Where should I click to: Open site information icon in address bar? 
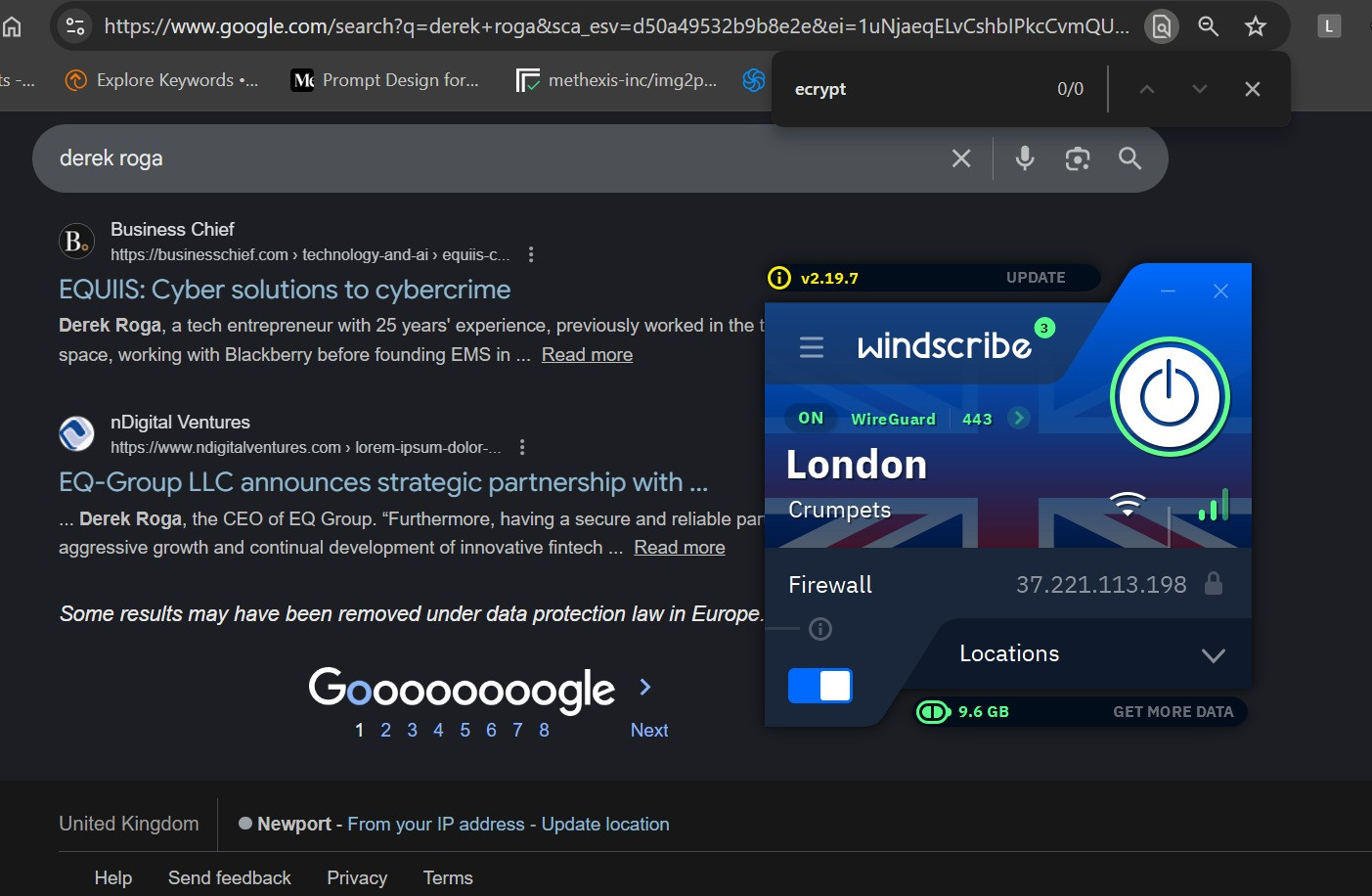tap(75, 26)
